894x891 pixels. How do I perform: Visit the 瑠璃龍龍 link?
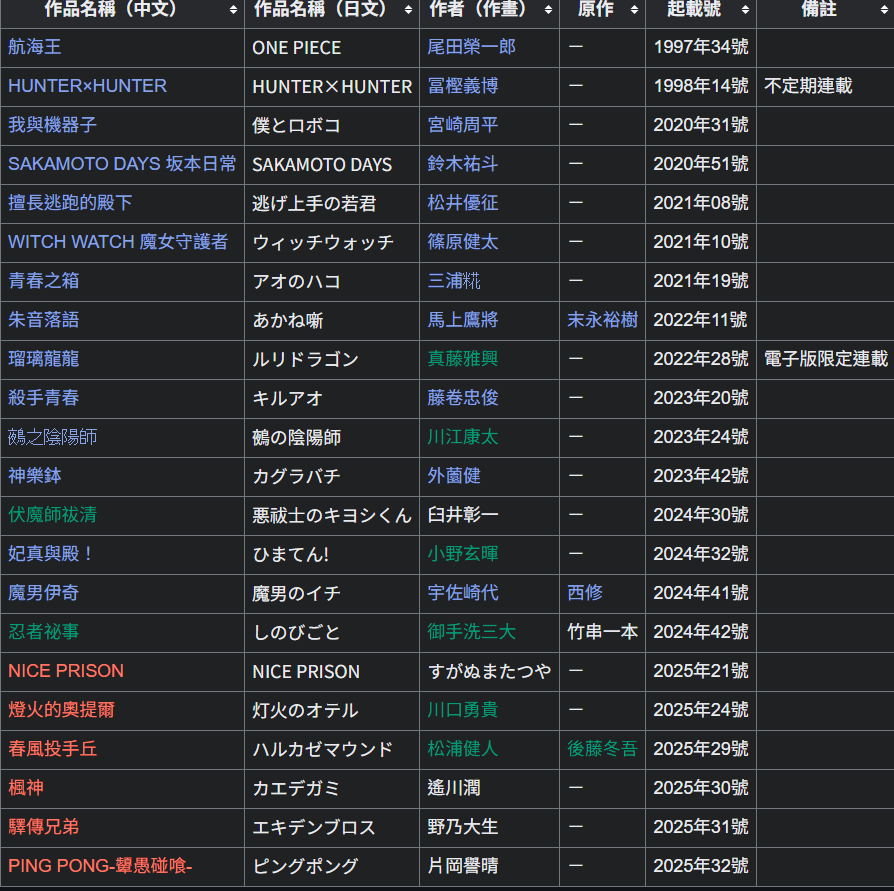pos(44,359)
